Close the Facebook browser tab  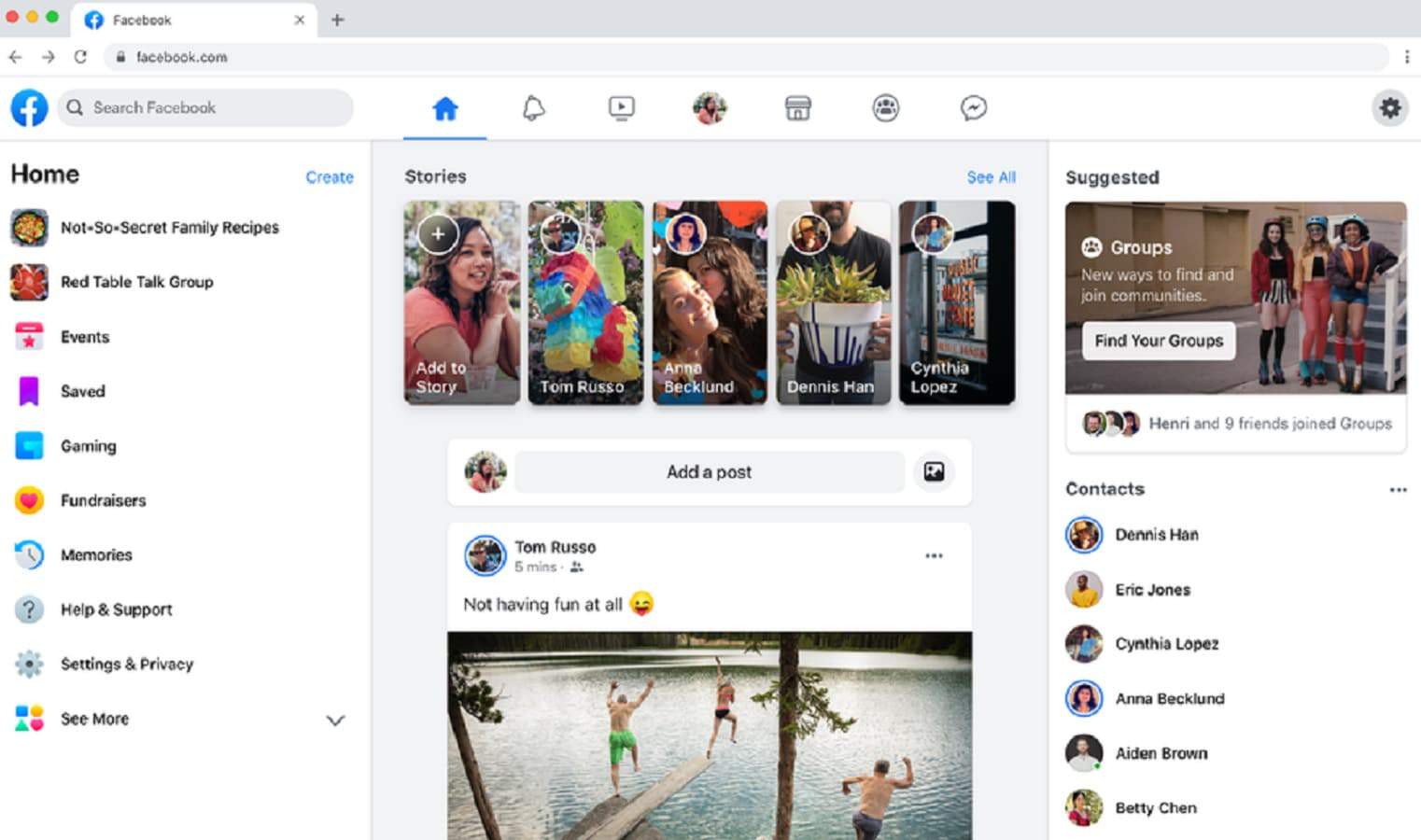(x=299, y=20)
